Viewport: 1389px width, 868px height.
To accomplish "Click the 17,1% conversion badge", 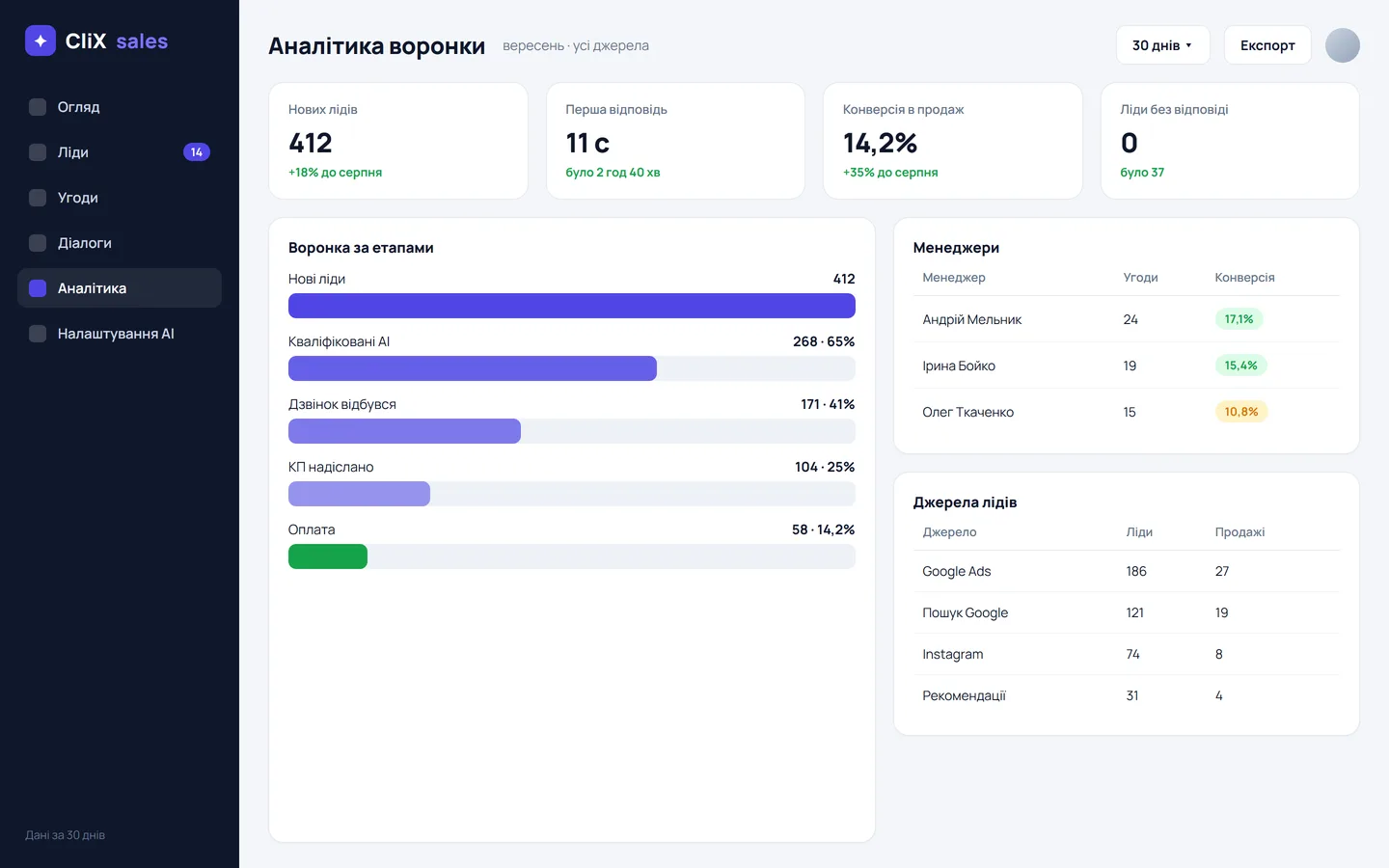I will click(1239, 319).
